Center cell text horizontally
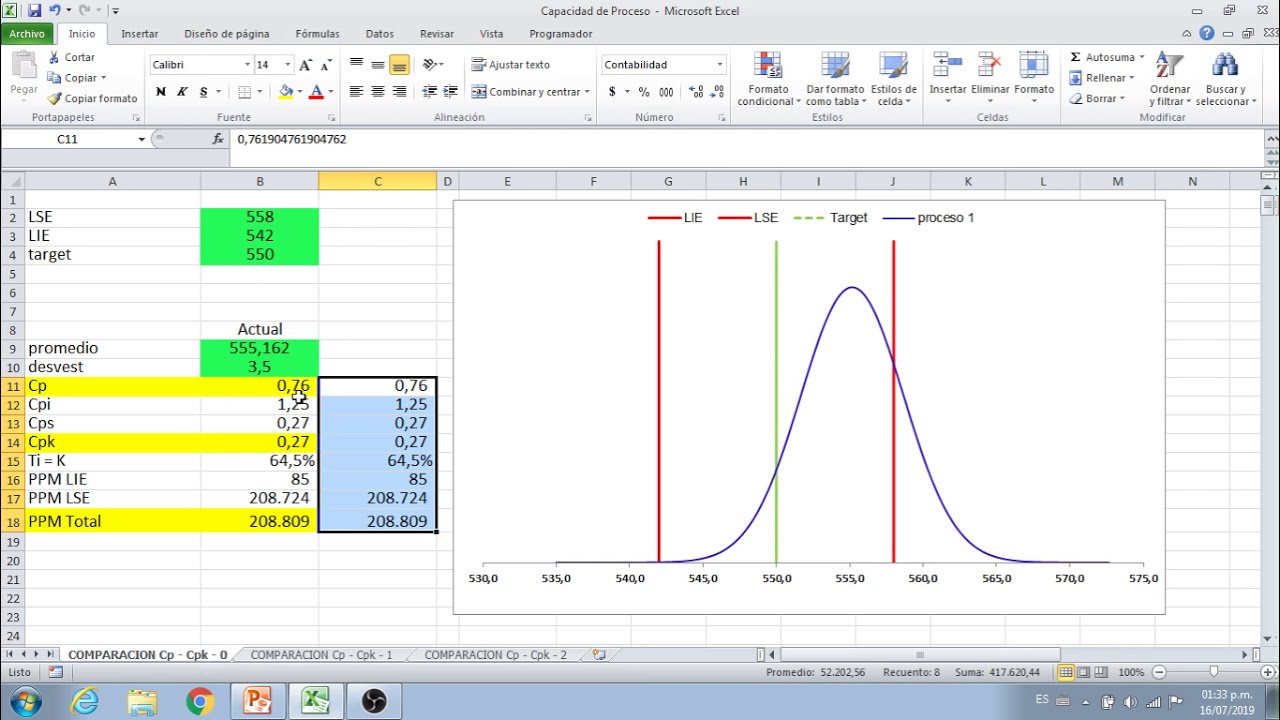 click(x=378, y=92)
